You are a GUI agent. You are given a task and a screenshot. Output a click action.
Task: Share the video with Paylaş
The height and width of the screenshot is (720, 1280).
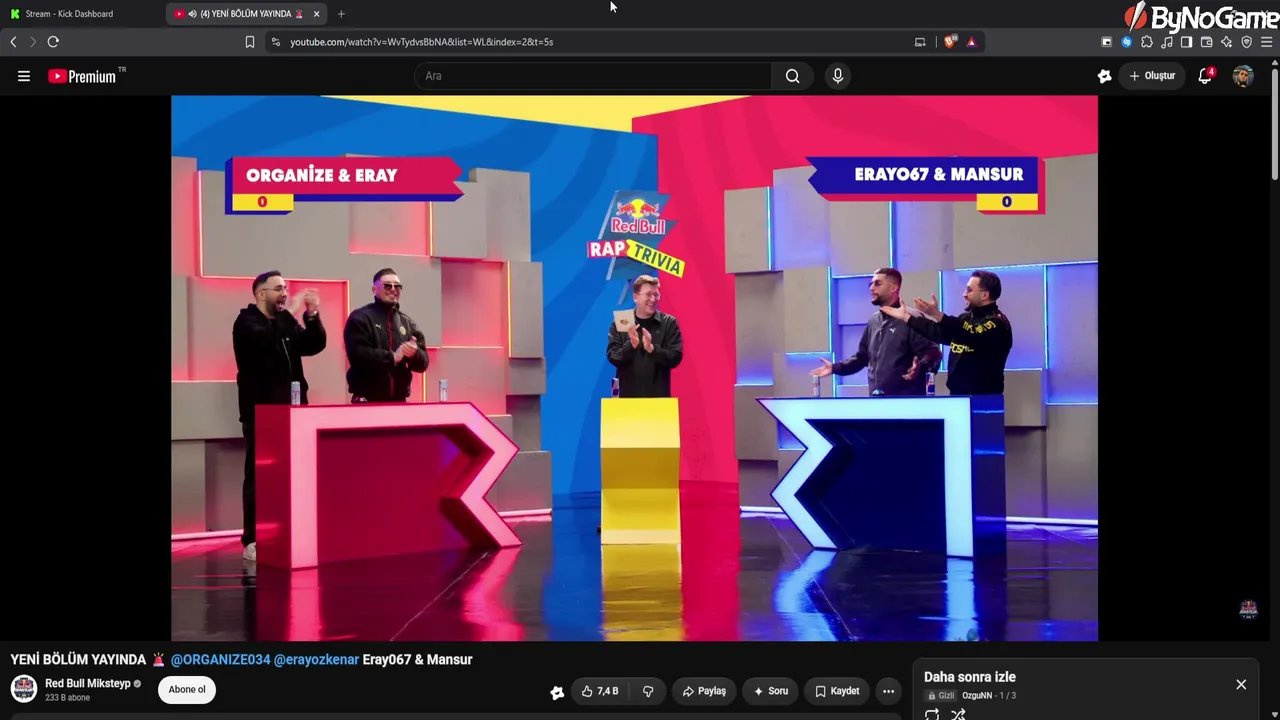tap(704, 691)
